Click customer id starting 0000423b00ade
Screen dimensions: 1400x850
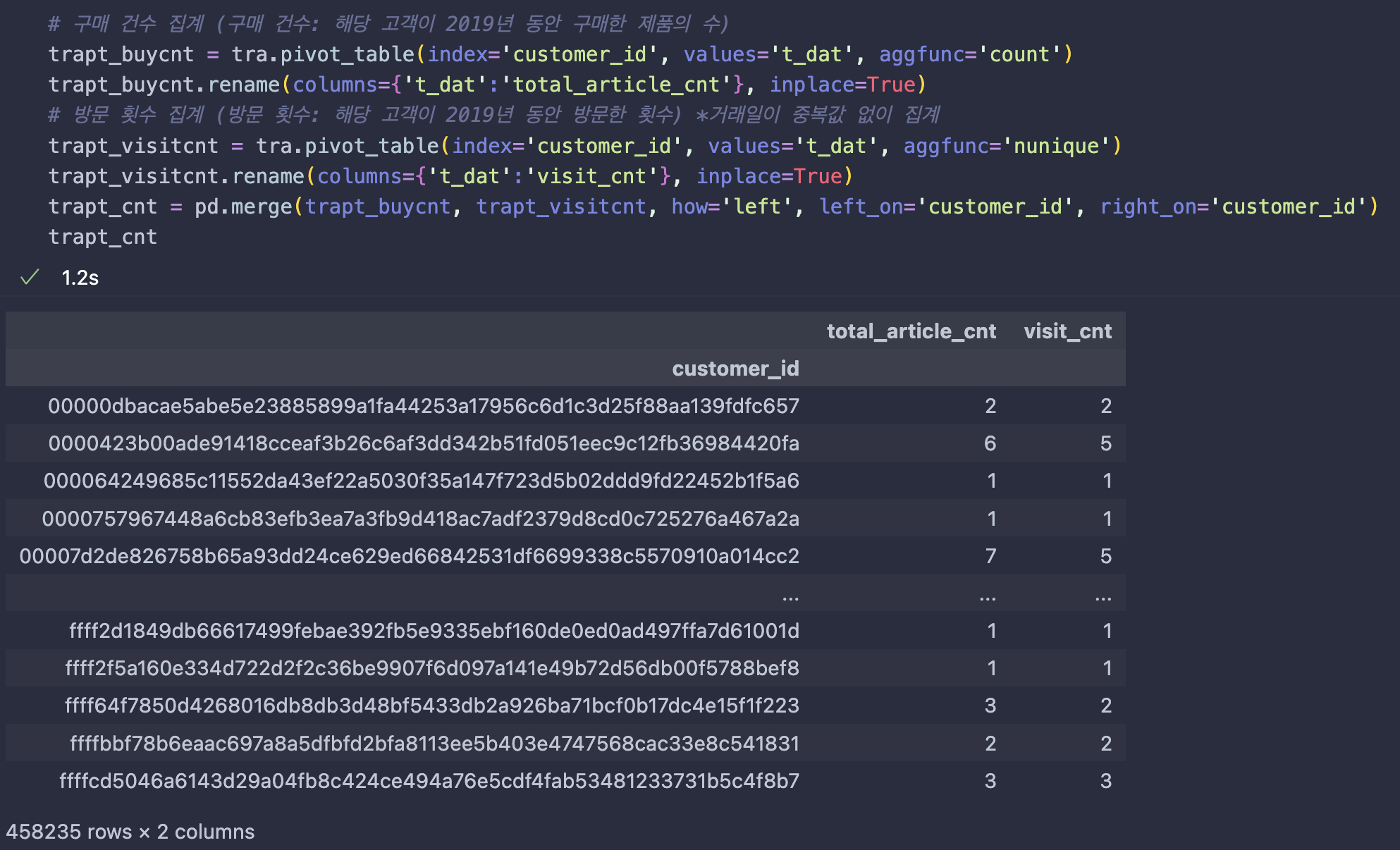[423, 443]
